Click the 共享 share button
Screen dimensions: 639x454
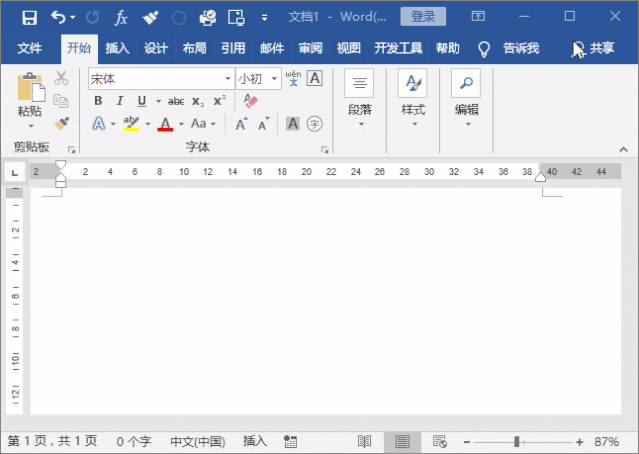(593, 48)
